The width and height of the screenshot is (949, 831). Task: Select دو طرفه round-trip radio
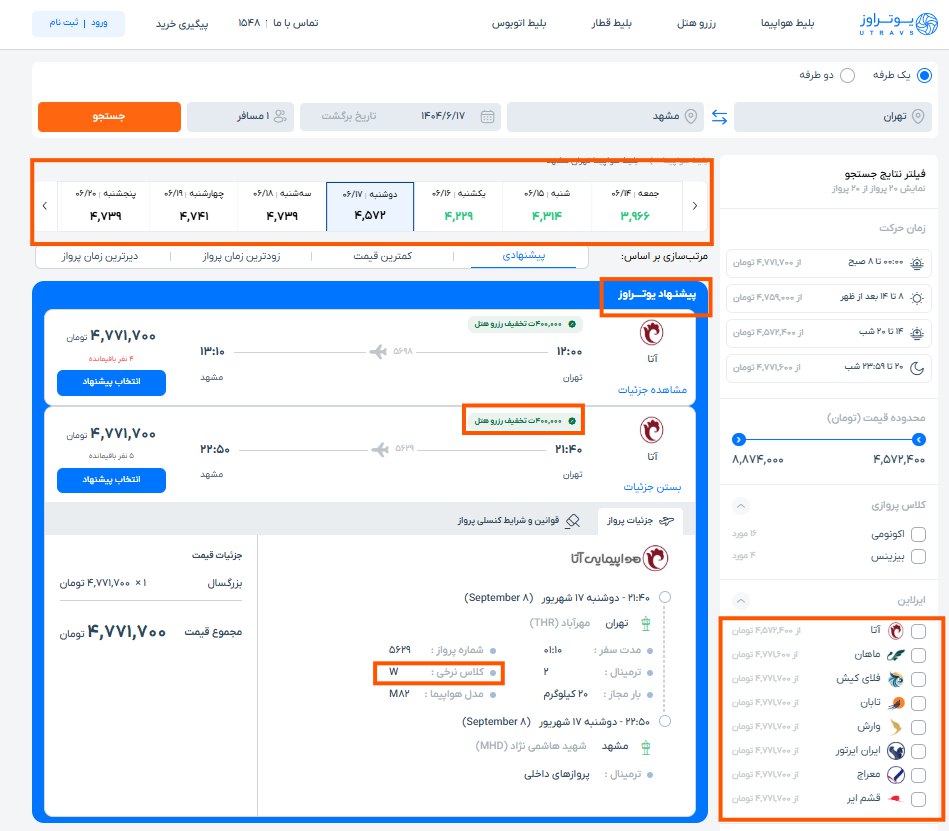[x=847, y=76]
